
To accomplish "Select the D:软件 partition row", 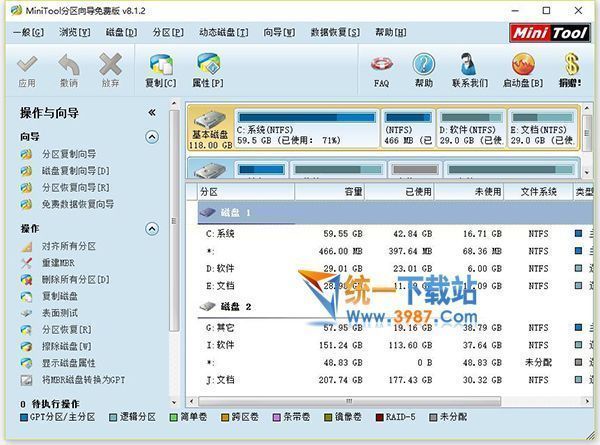I will pyautogui.click(x=395, y=269).
